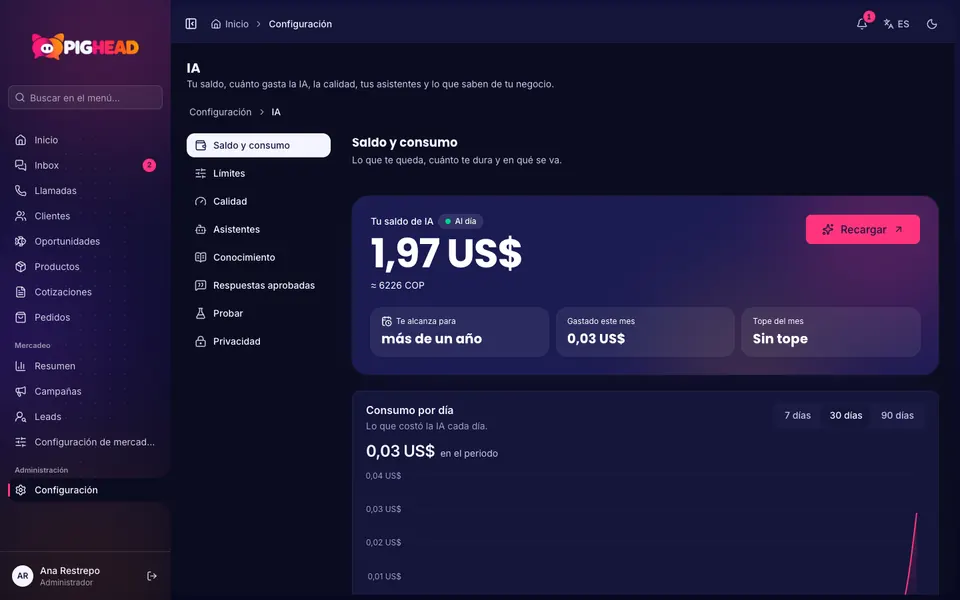The height and width of the screenshot is (600, 960).
Task: Open Inbox in the sidebar
Action: (85, 165)
